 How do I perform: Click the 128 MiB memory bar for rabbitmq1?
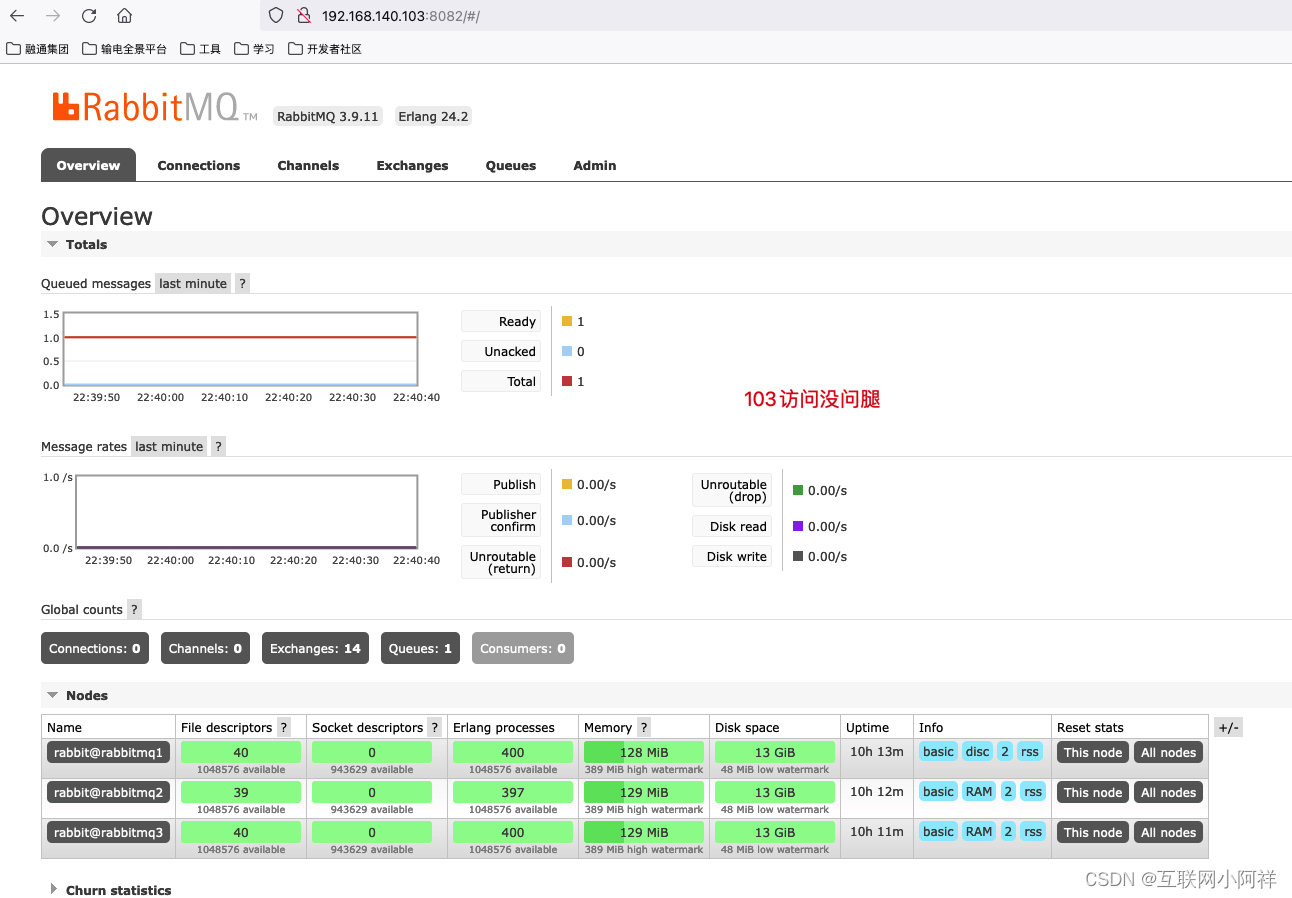pyautogui.click(x=644, y=753)
